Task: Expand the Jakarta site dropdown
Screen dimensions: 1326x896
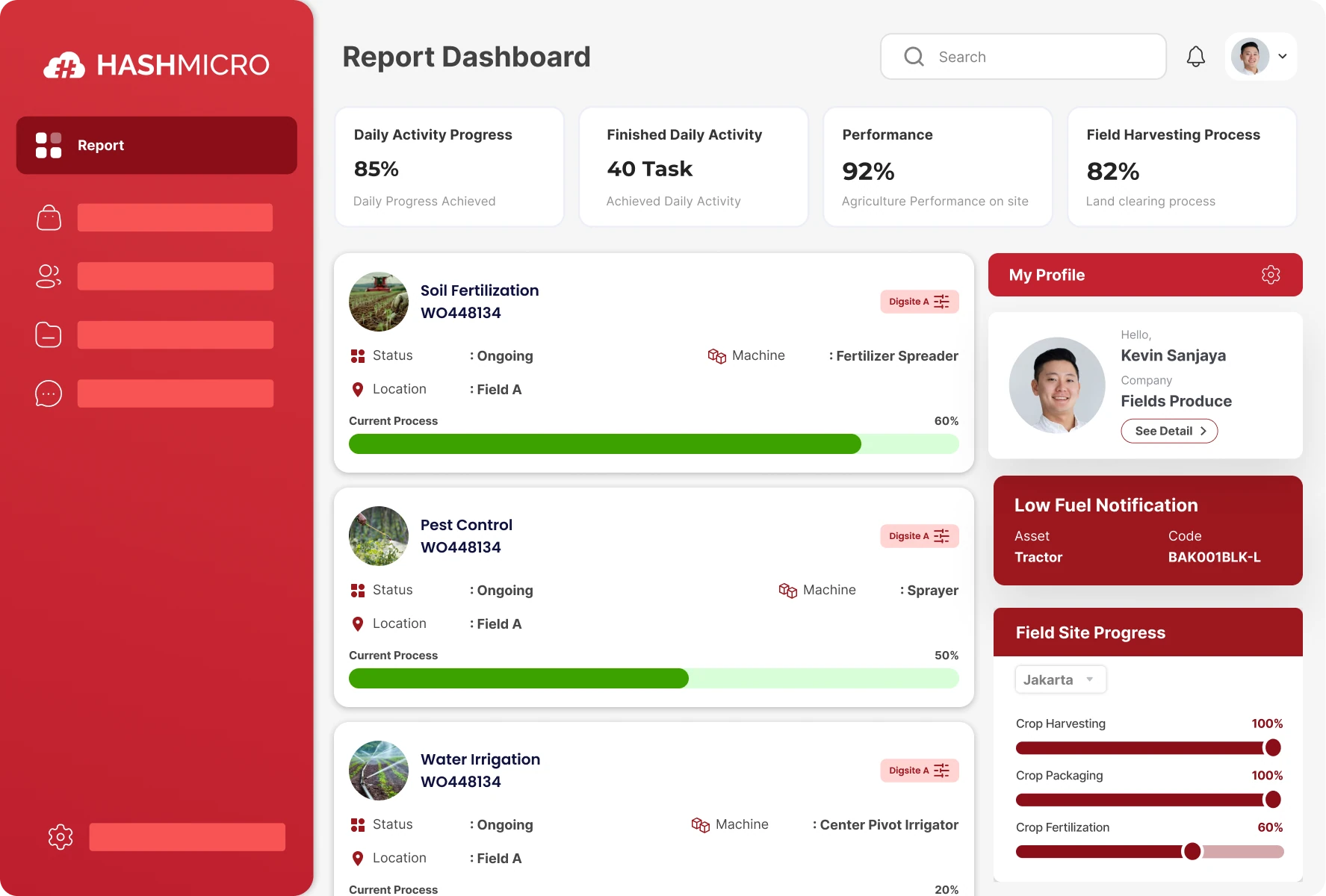Action: pyautogui.click(x=1060, y=679)
